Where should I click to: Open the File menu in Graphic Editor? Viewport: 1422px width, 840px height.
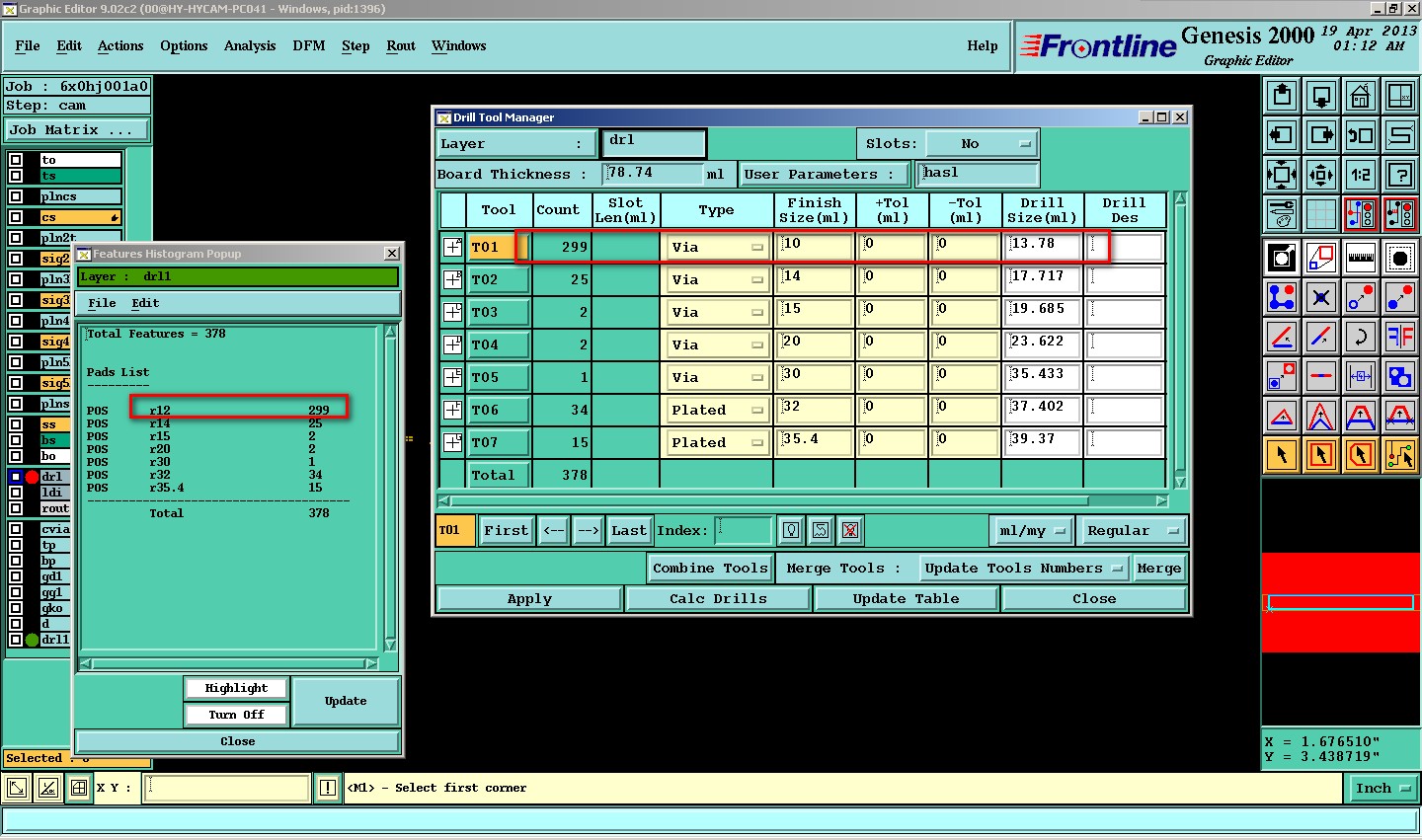[28, 46]
